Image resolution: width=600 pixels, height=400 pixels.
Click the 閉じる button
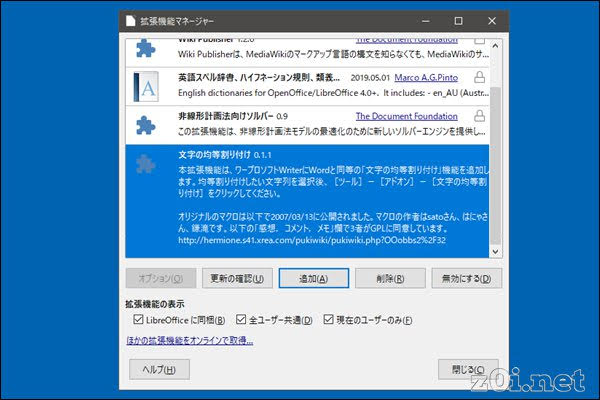(468, 369)
